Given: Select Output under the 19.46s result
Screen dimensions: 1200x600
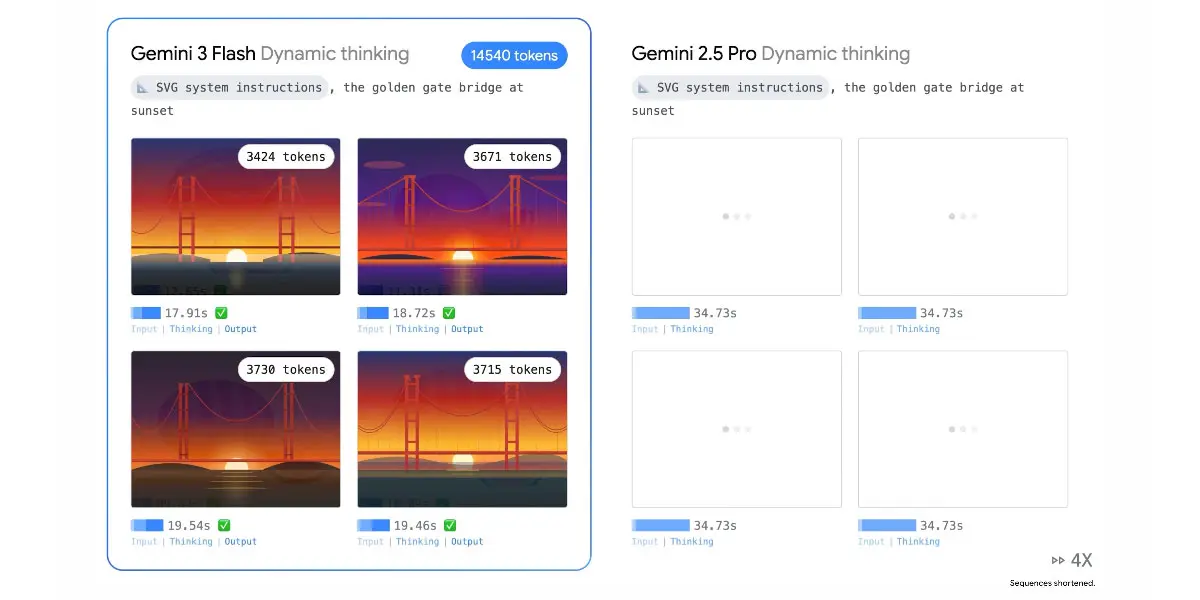Looking at the screenshot, I should (466, 542).
